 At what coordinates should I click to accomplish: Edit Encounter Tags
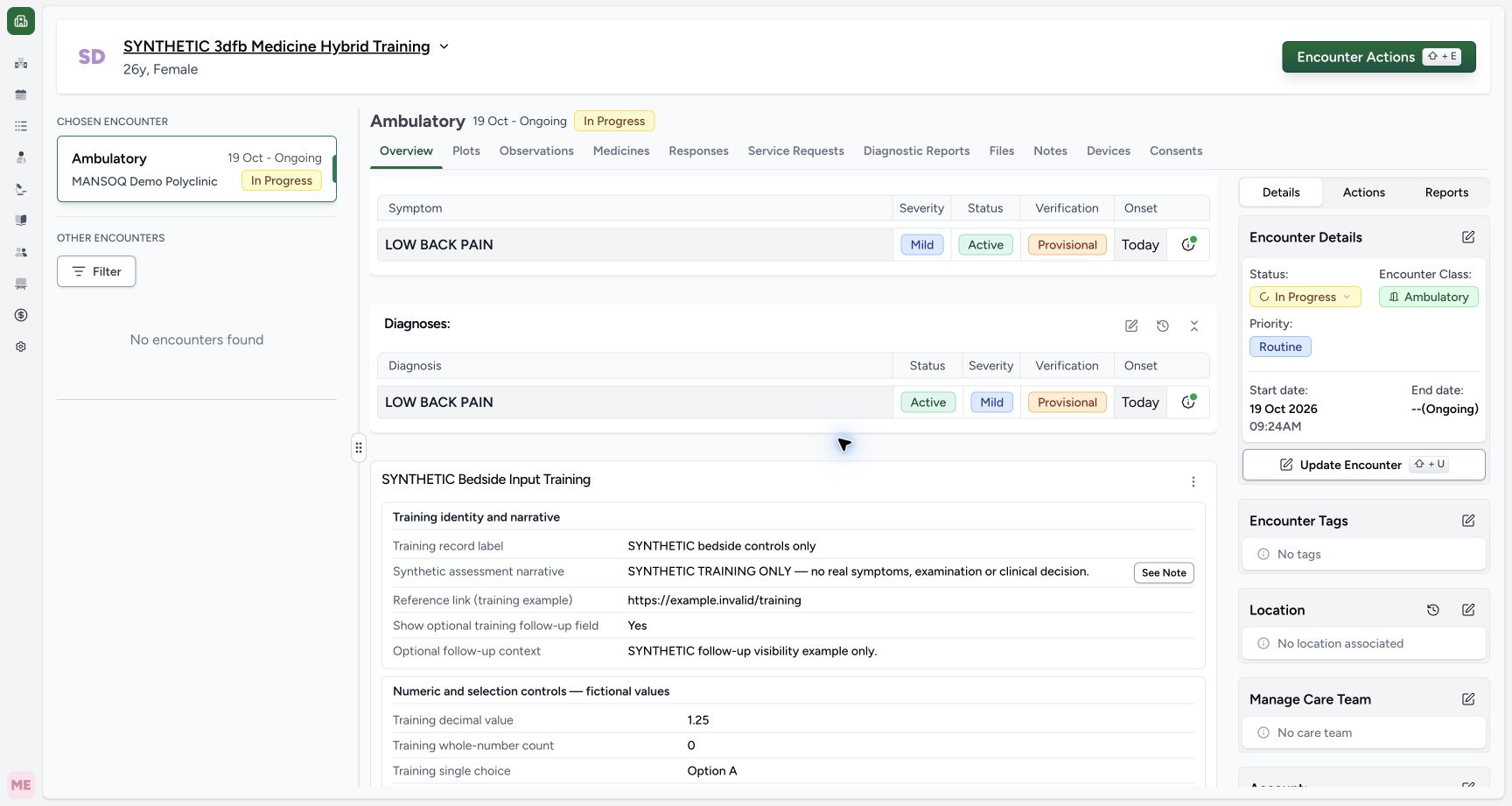click(x=1468, y=521)
